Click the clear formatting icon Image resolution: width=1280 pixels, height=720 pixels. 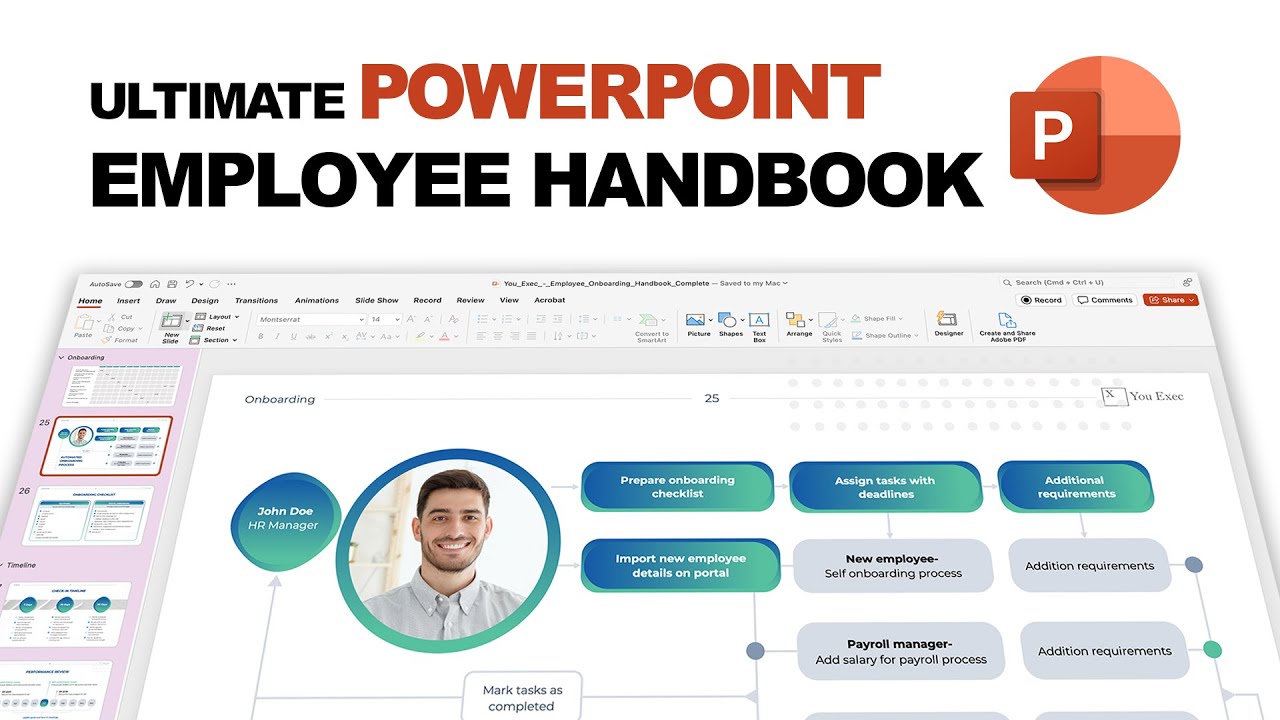pos(454,319)
